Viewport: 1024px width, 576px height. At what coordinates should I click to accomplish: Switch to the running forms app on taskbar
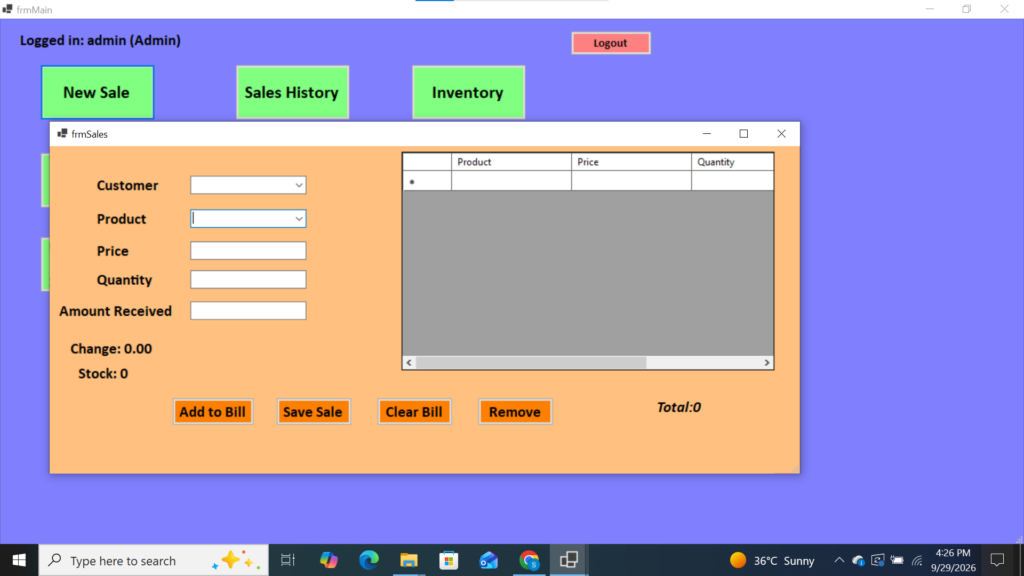click(569, 560)
